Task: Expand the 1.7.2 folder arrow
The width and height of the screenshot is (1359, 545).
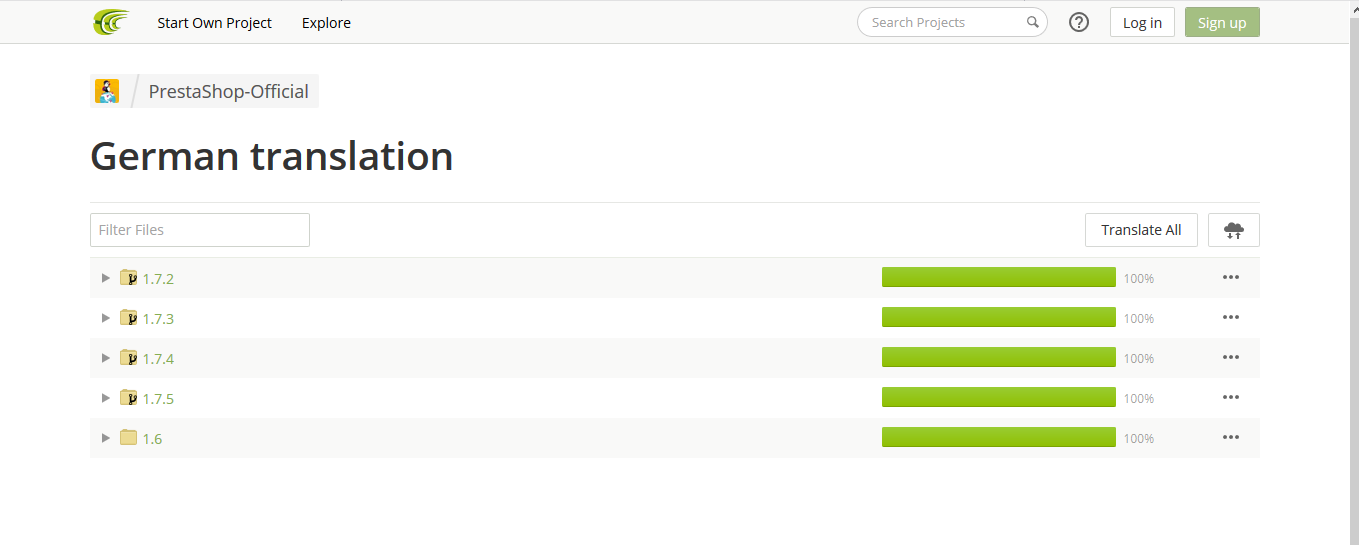Action: click(106, 277)
